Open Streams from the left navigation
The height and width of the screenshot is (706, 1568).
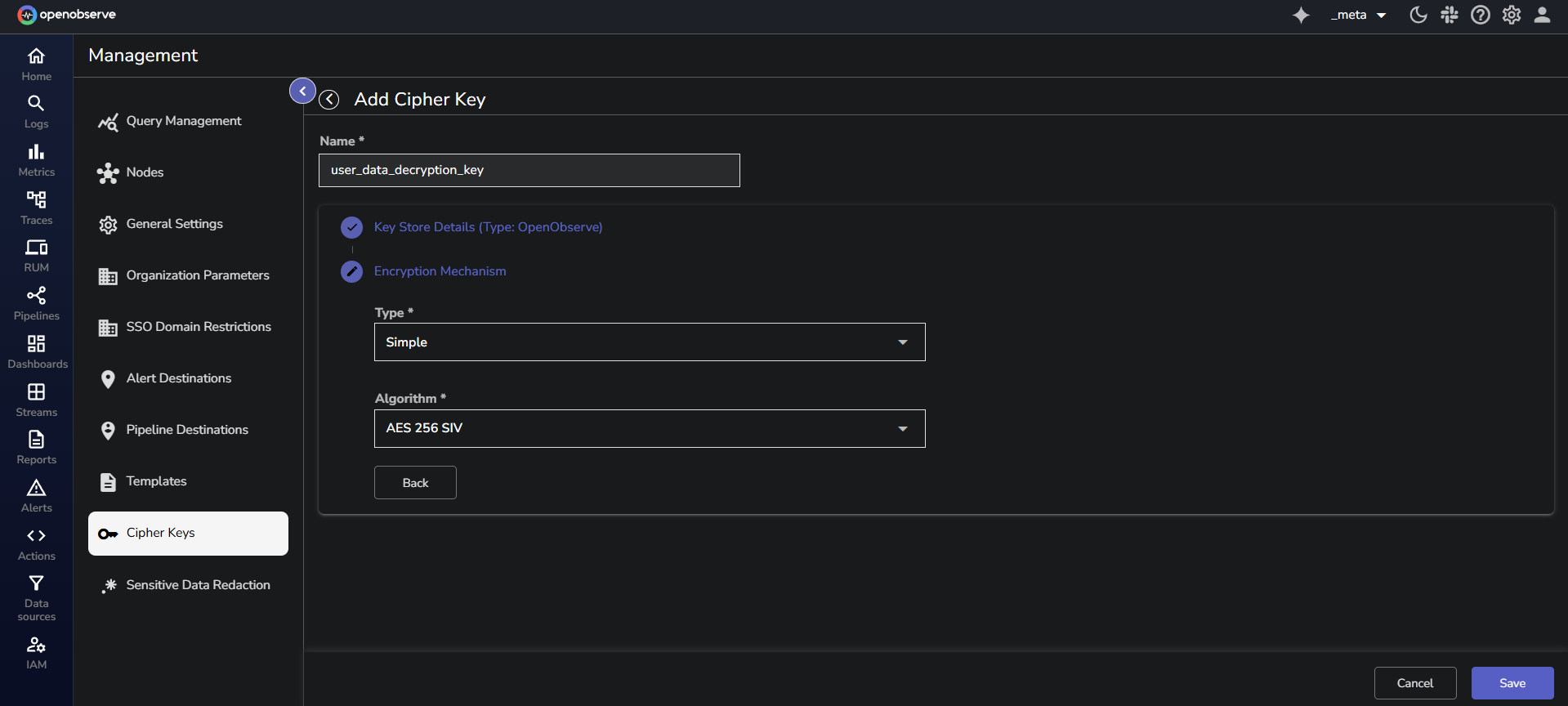point(36,400)
